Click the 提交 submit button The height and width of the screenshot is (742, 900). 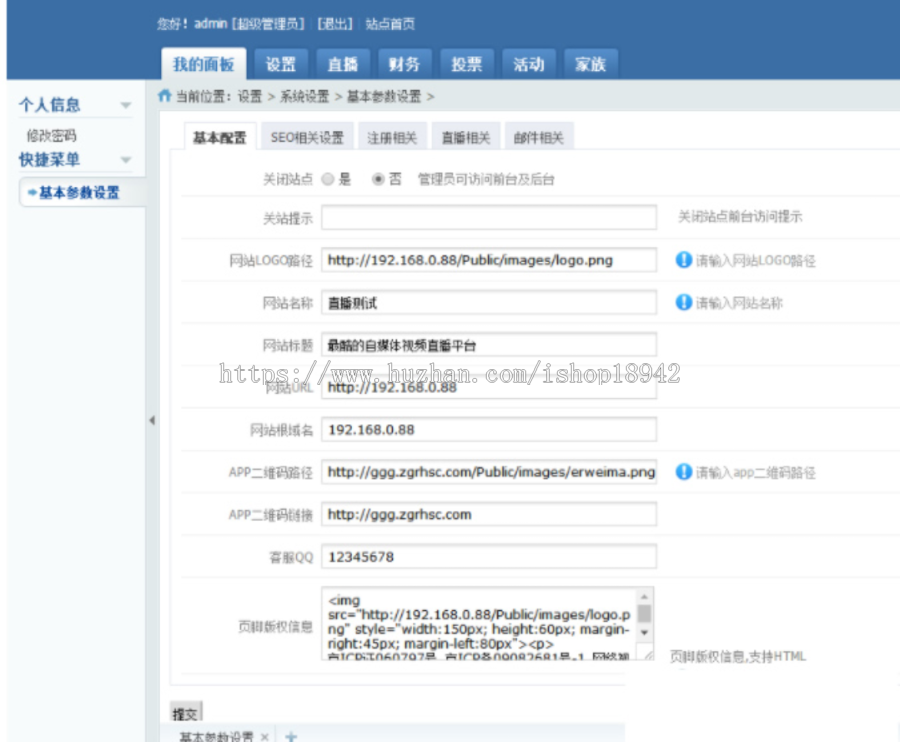click(185, 713)
